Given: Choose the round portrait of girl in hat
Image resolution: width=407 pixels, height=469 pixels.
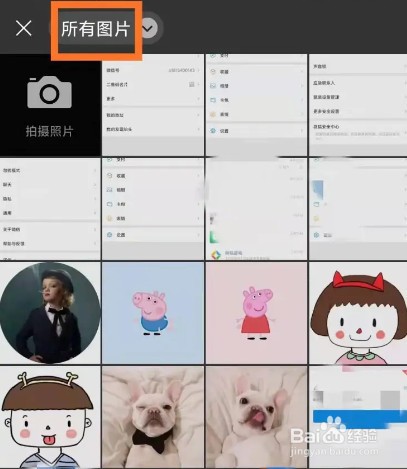Looking at the screenshot, I should pos(50,313).
